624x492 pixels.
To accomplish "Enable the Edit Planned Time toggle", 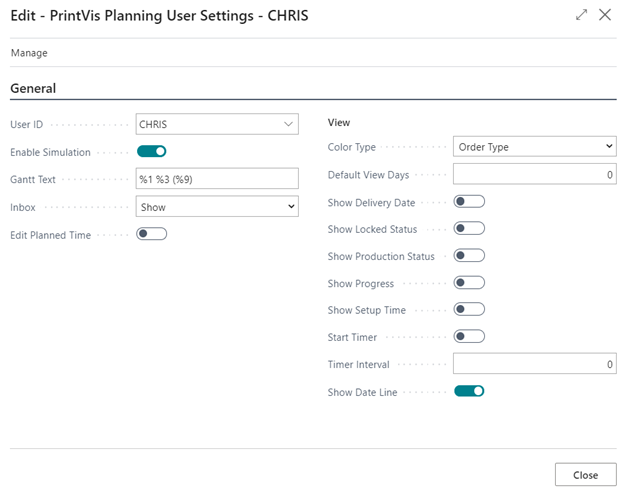I will pyautogui.click(x=151, y=234).
